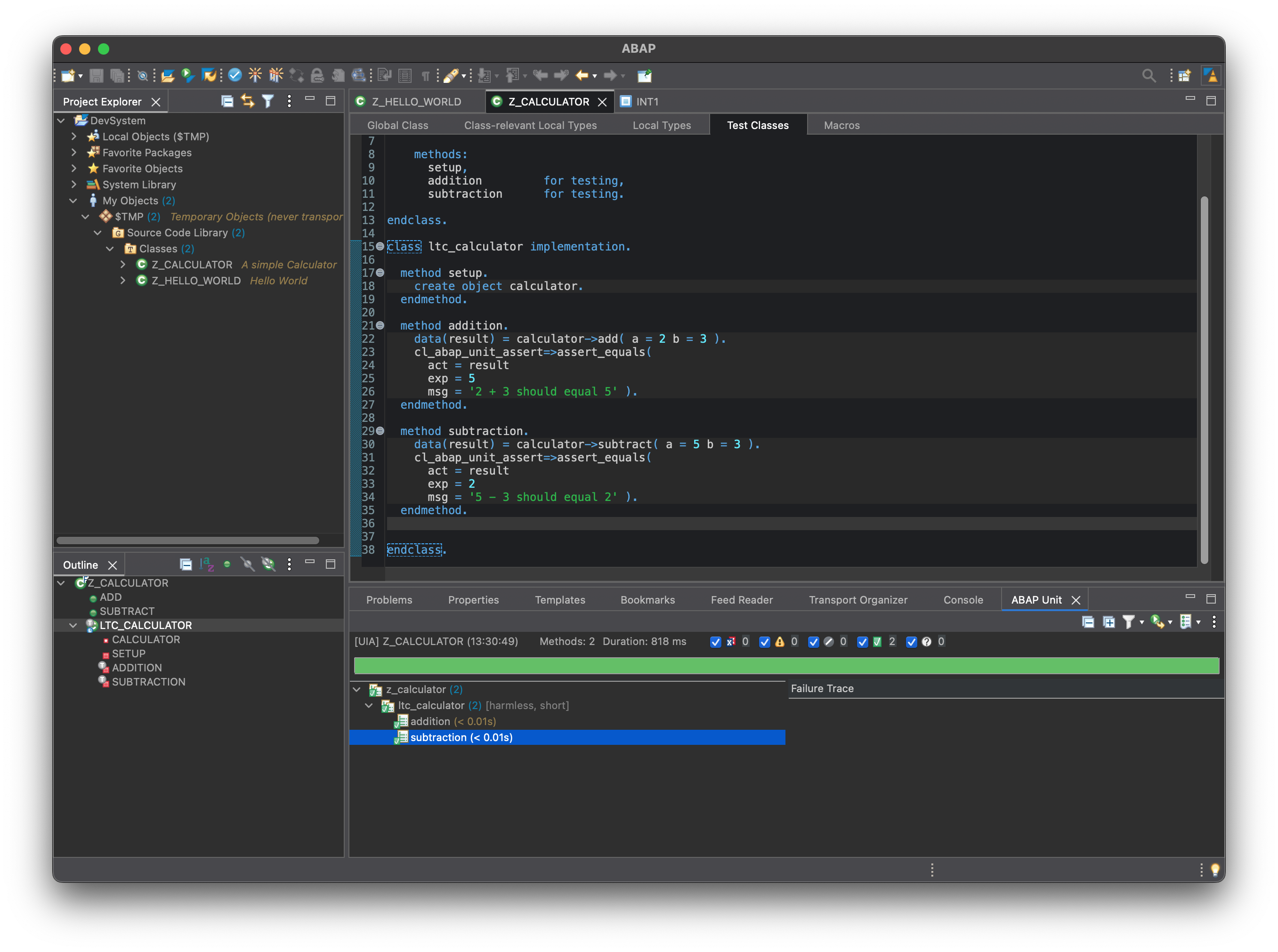The width and height of the screenshot is (1278, 952).
Task: Open Project Explorer view menu (three dots)
Action: click(289, 101)
